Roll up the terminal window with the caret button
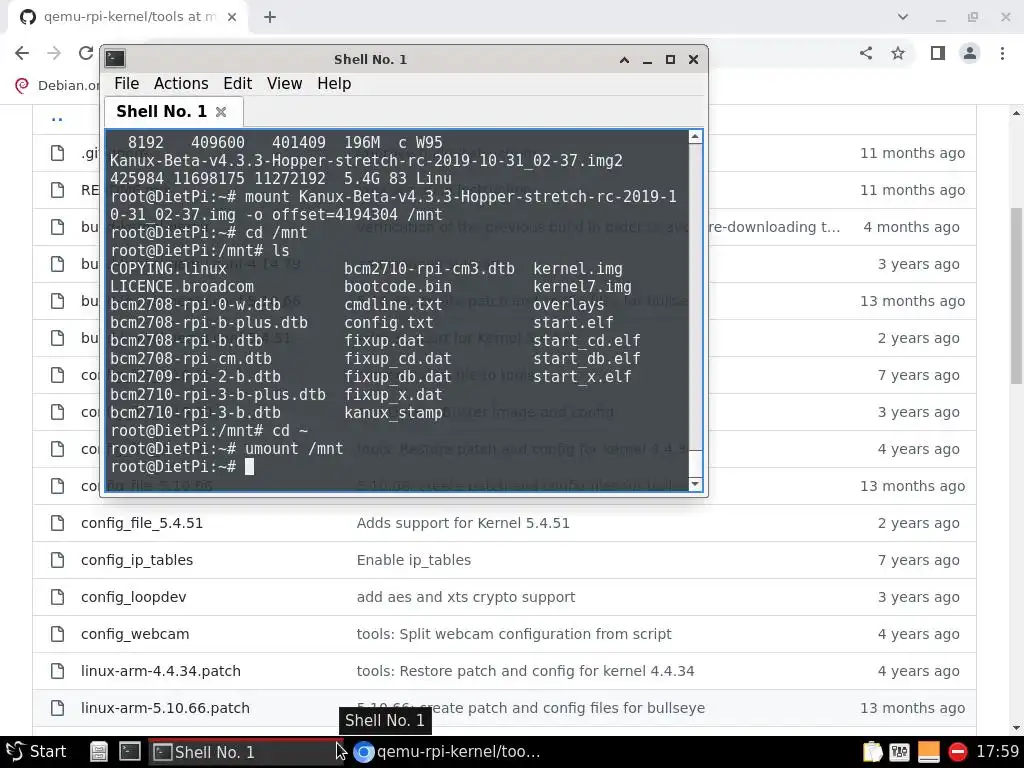The height and width of the screenshot is (768, 1024). 624,59
